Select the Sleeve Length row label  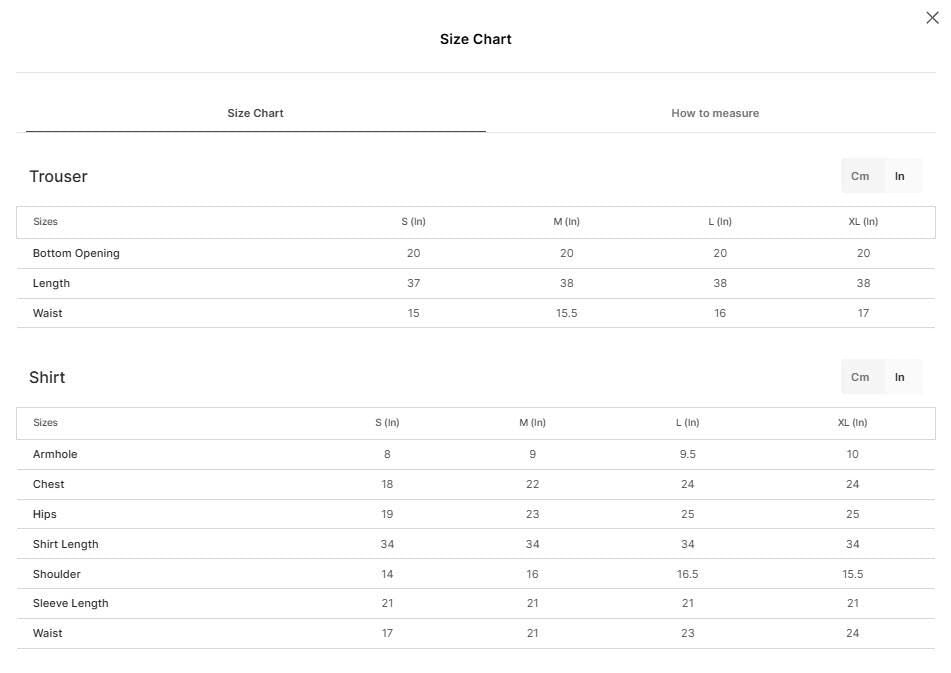pos(70,603)
